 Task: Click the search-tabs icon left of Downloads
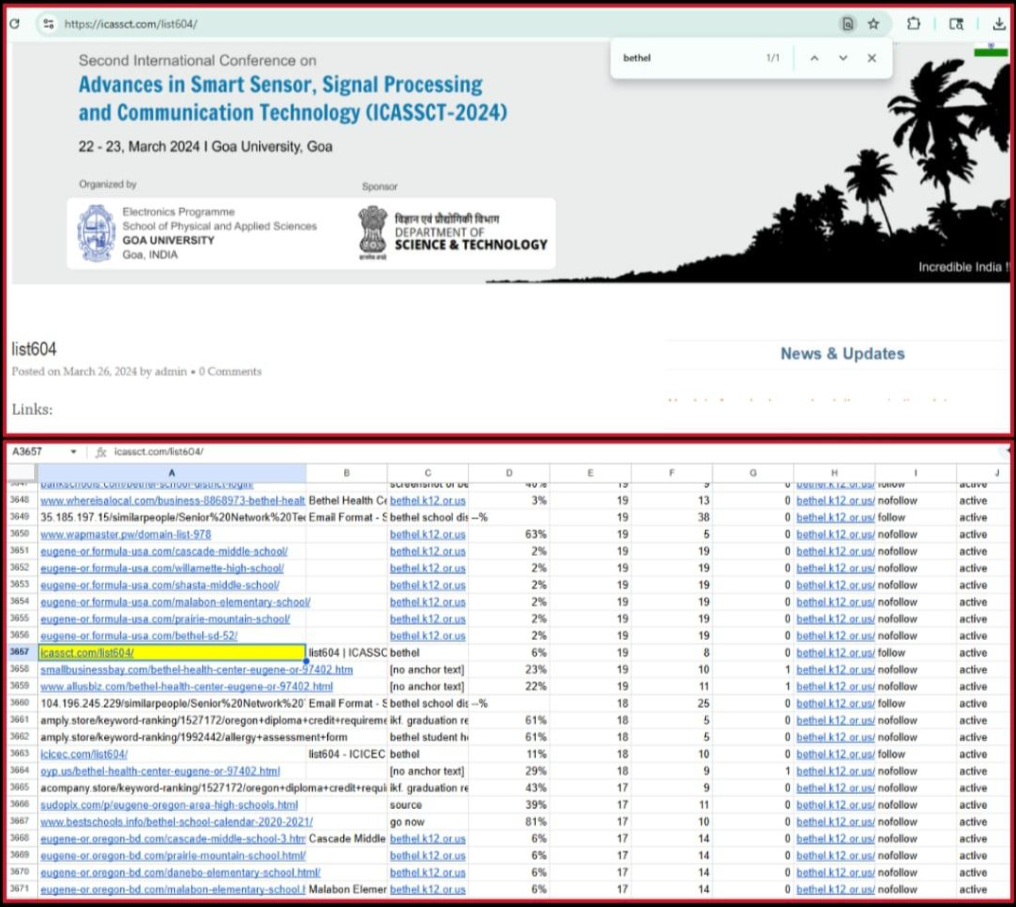pos(956,24)
